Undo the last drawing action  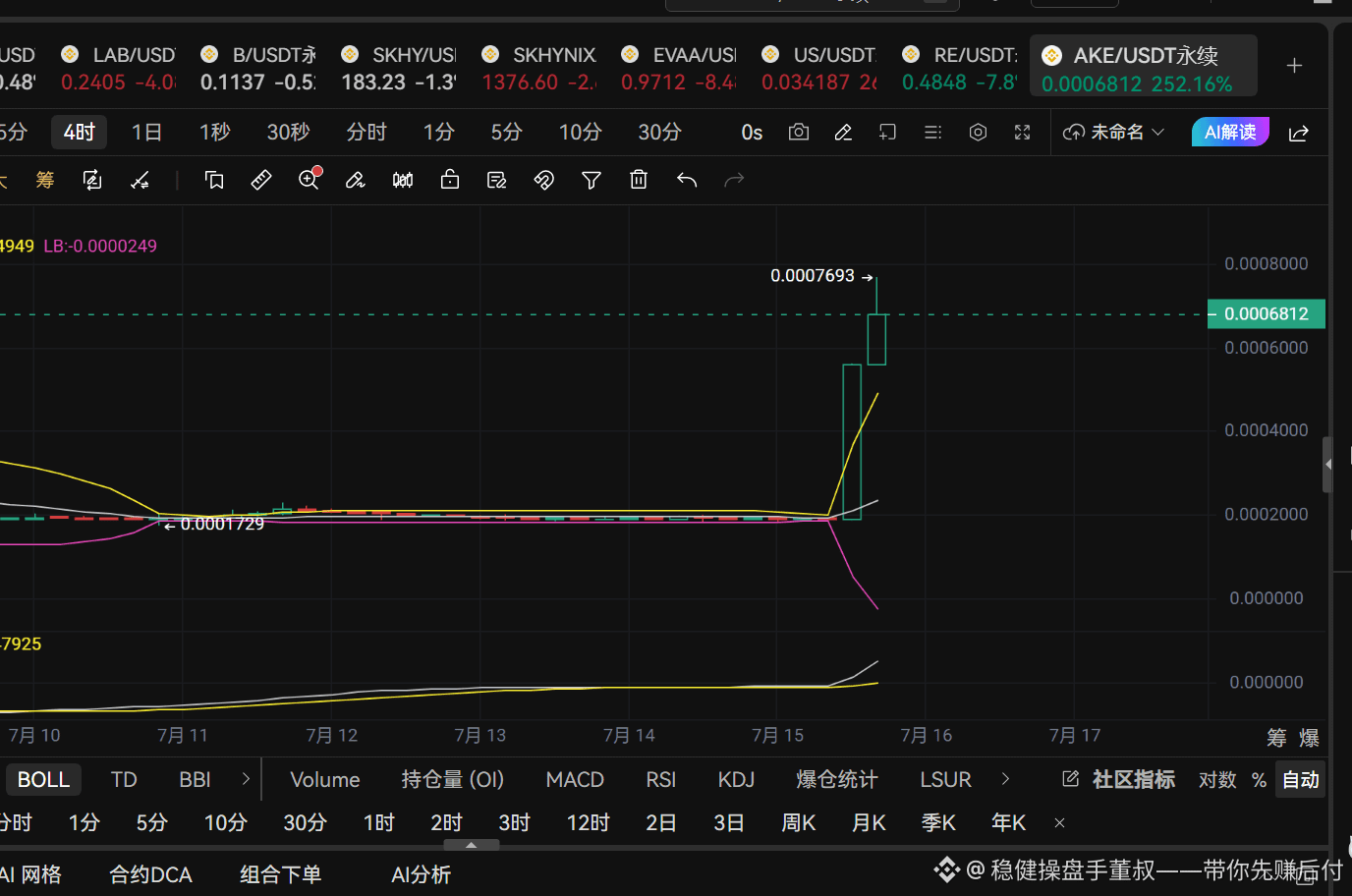pos(687,180)
